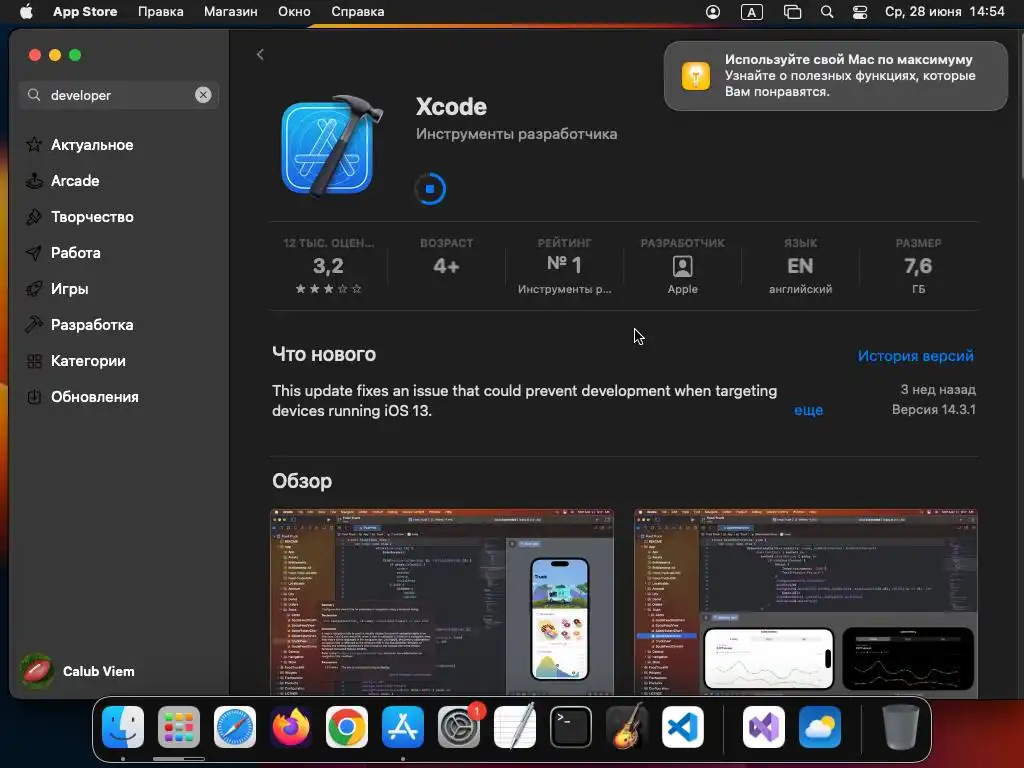
Task: Click the page vertical scrollbar
Action: pos(1020,104)
